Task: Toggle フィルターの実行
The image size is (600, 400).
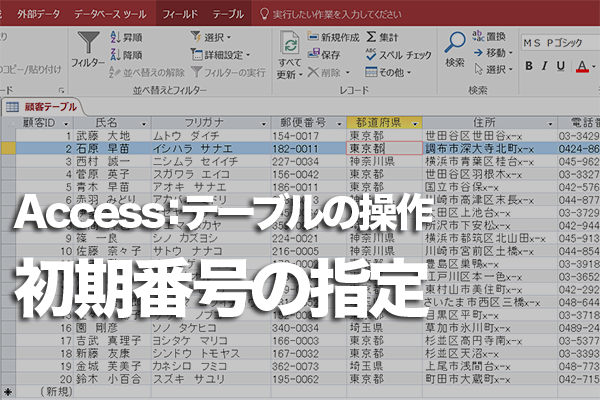Action: click(x=228, y=72)
